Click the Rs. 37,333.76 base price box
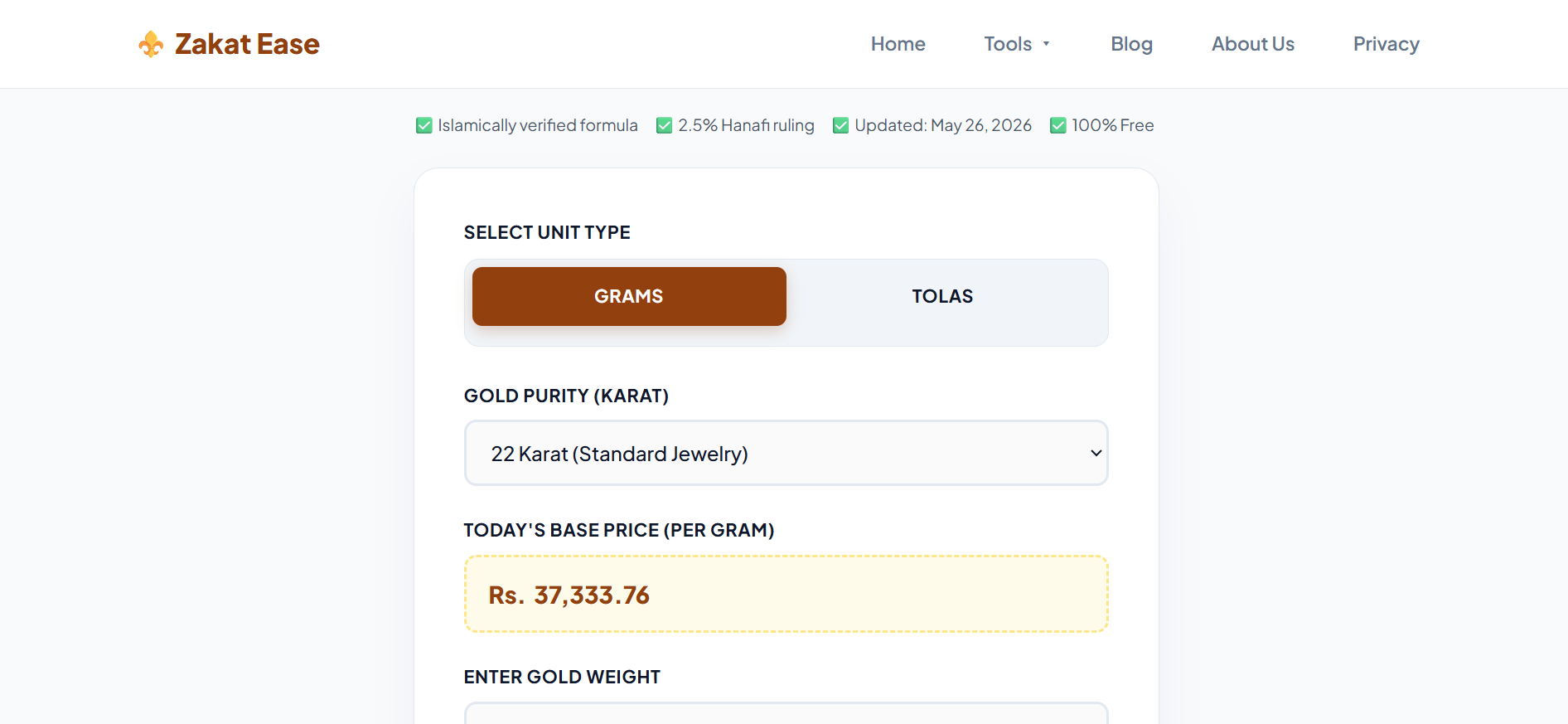 (786, 594)
